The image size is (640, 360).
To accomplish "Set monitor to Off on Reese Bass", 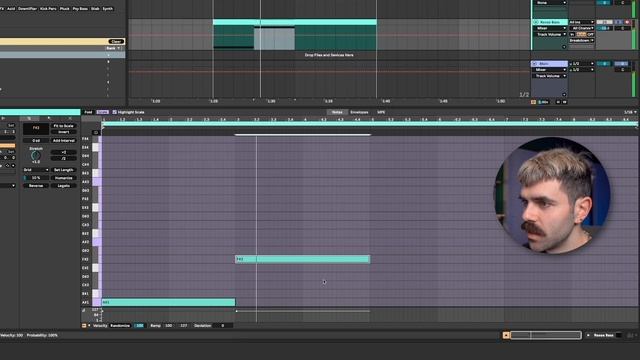I will (591, 34).
